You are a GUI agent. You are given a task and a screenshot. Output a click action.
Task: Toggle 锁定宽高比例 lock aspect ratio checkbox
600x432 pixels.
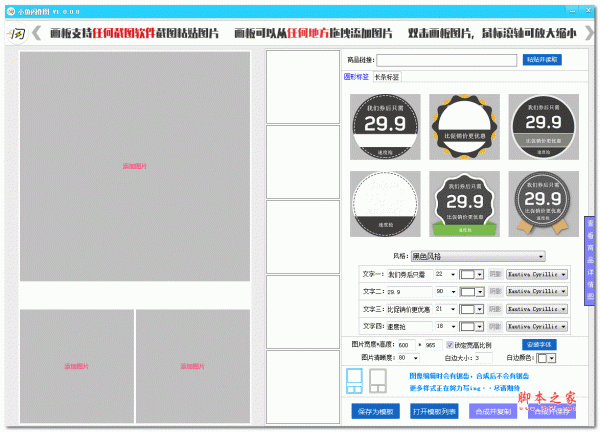coord(450,345)
